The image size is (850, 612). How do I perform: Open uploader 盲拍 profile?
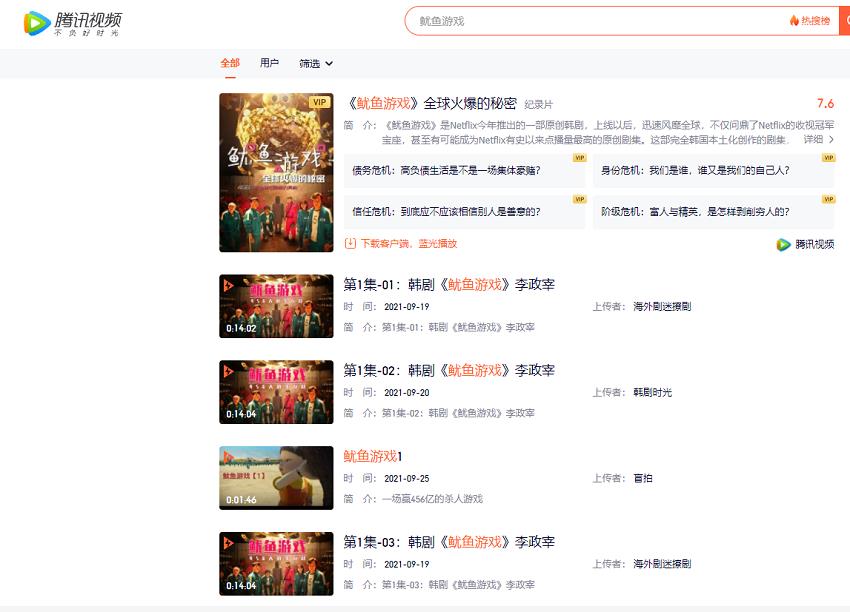click(x=642, y=478)
